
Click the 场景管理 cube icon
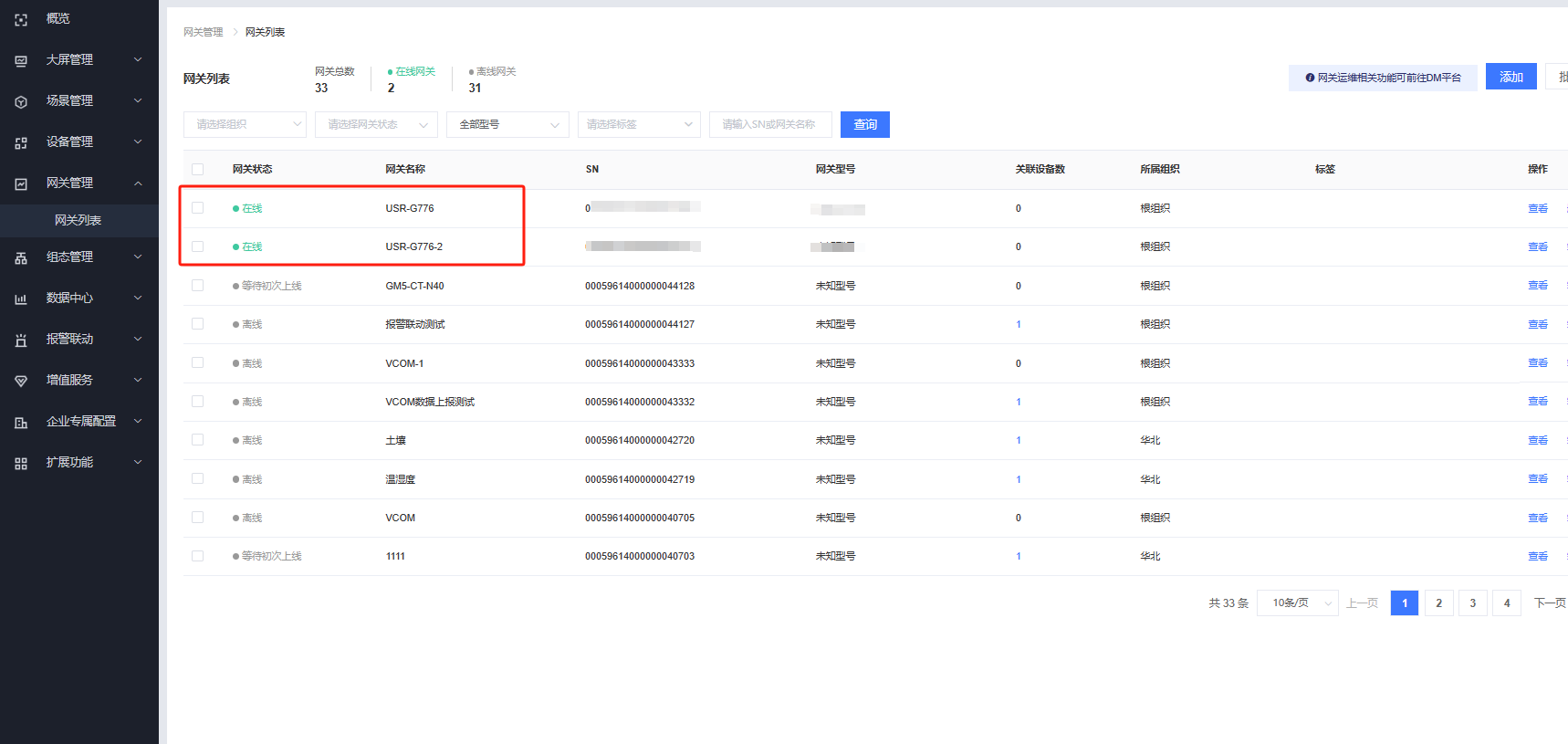pyautogui.click(x=21, y=101)
